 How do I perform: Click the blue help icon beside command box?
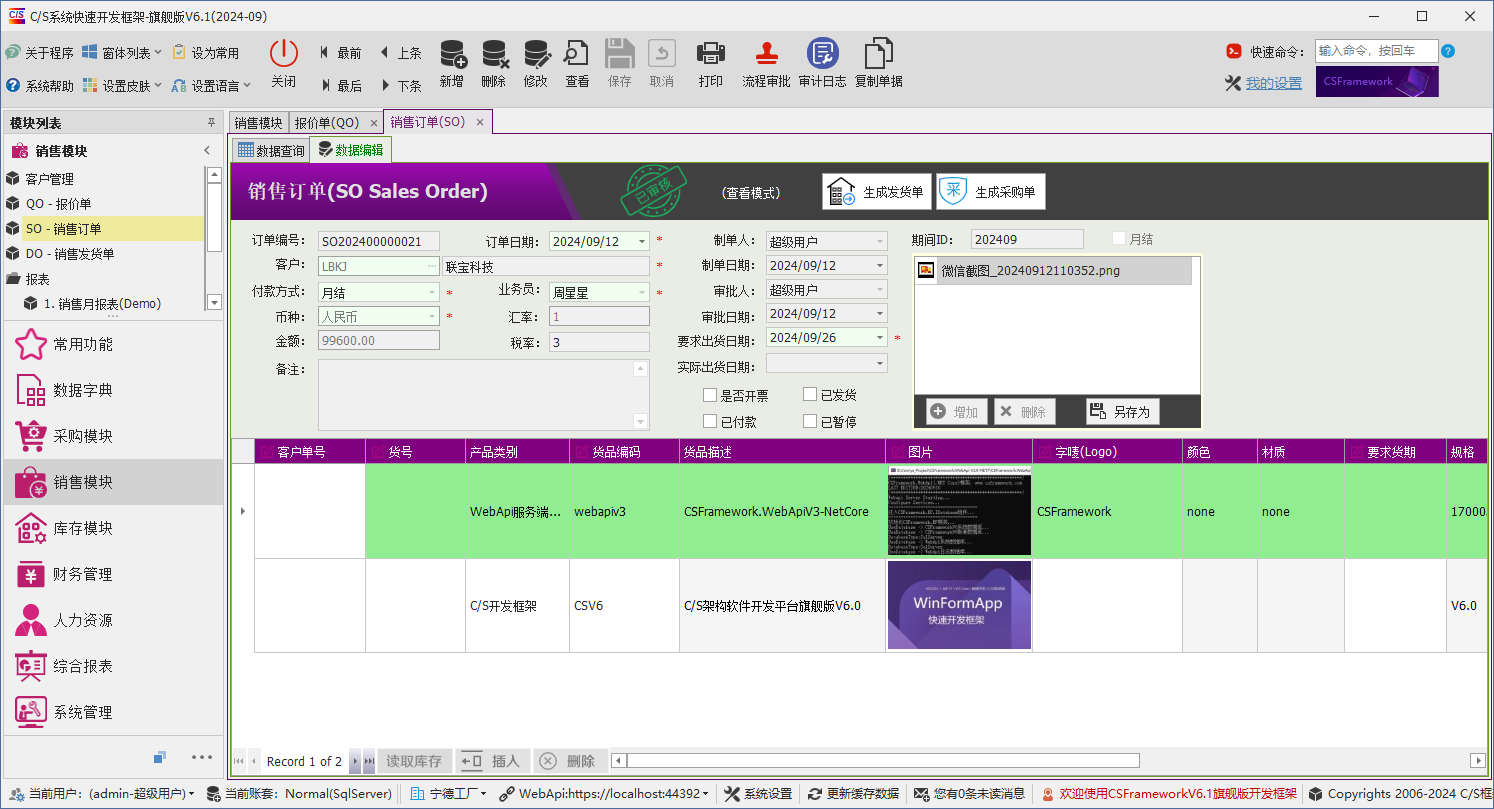point(1448,51)
